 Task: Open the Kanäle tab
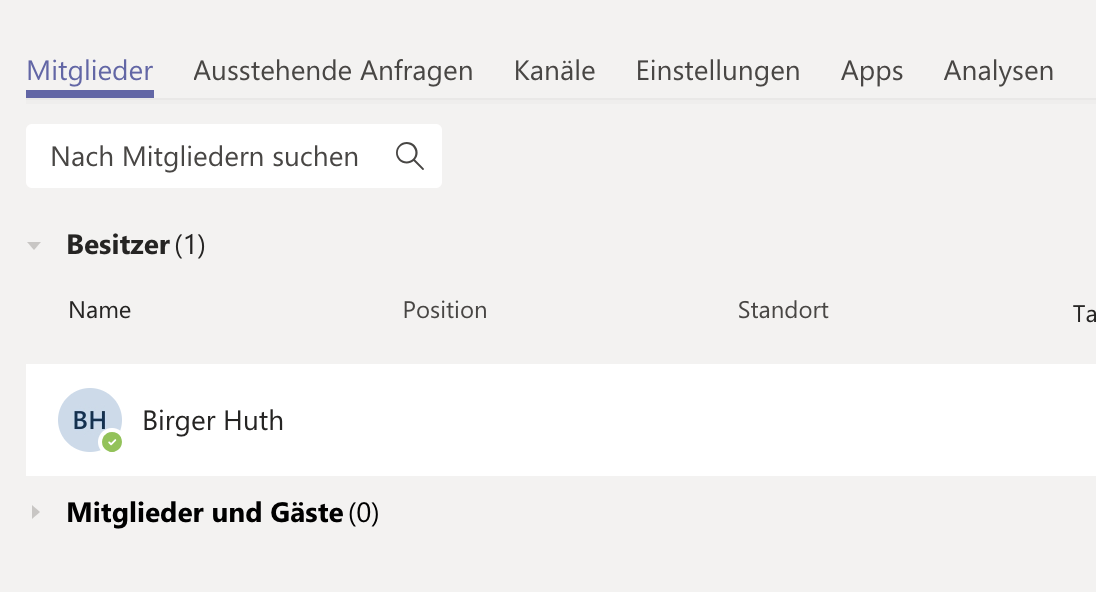click(554, 71)
